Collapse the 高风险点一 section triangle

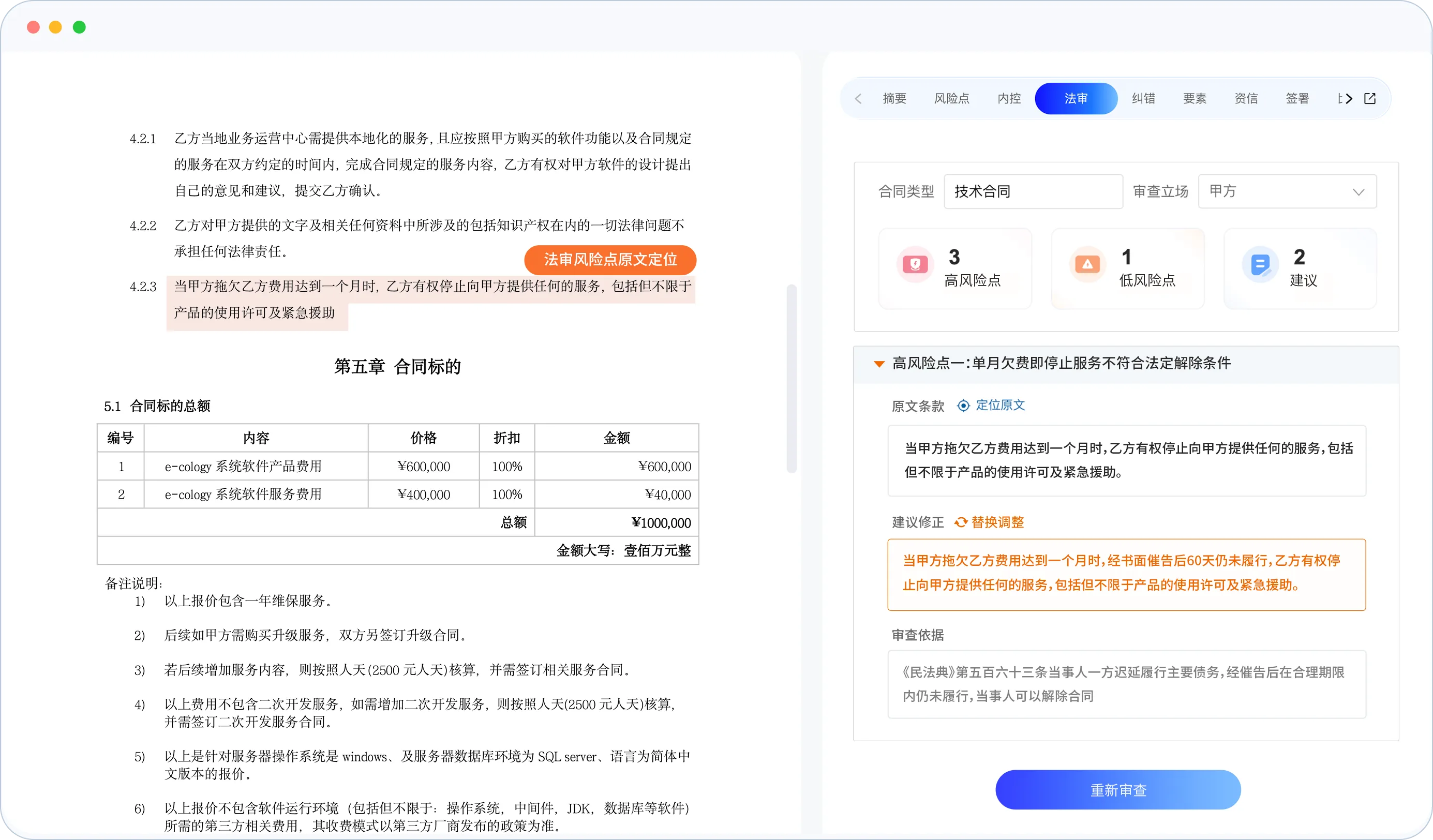pos(879,364)
